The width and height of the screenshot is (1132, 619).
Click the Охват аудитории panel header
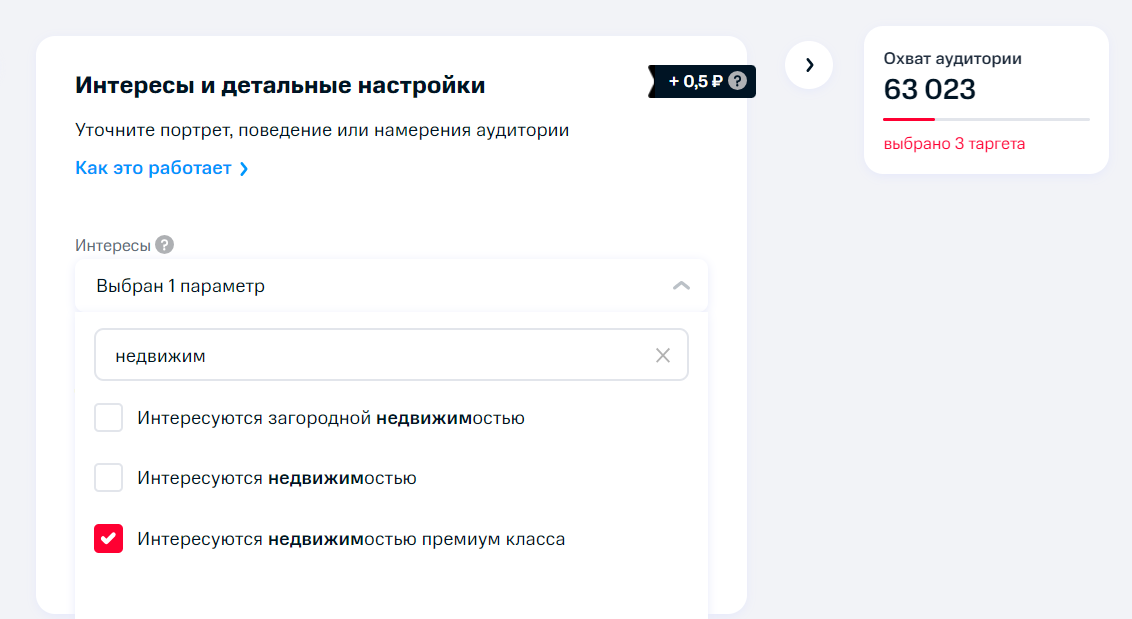951,58
